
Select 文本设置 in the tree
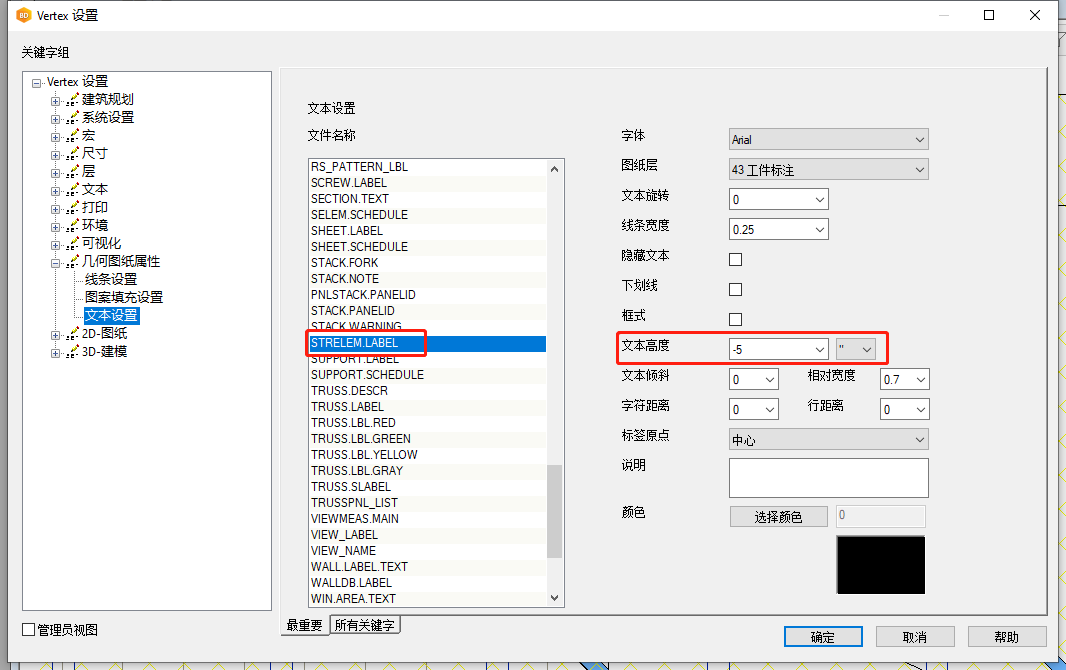[x=111, y=315]
